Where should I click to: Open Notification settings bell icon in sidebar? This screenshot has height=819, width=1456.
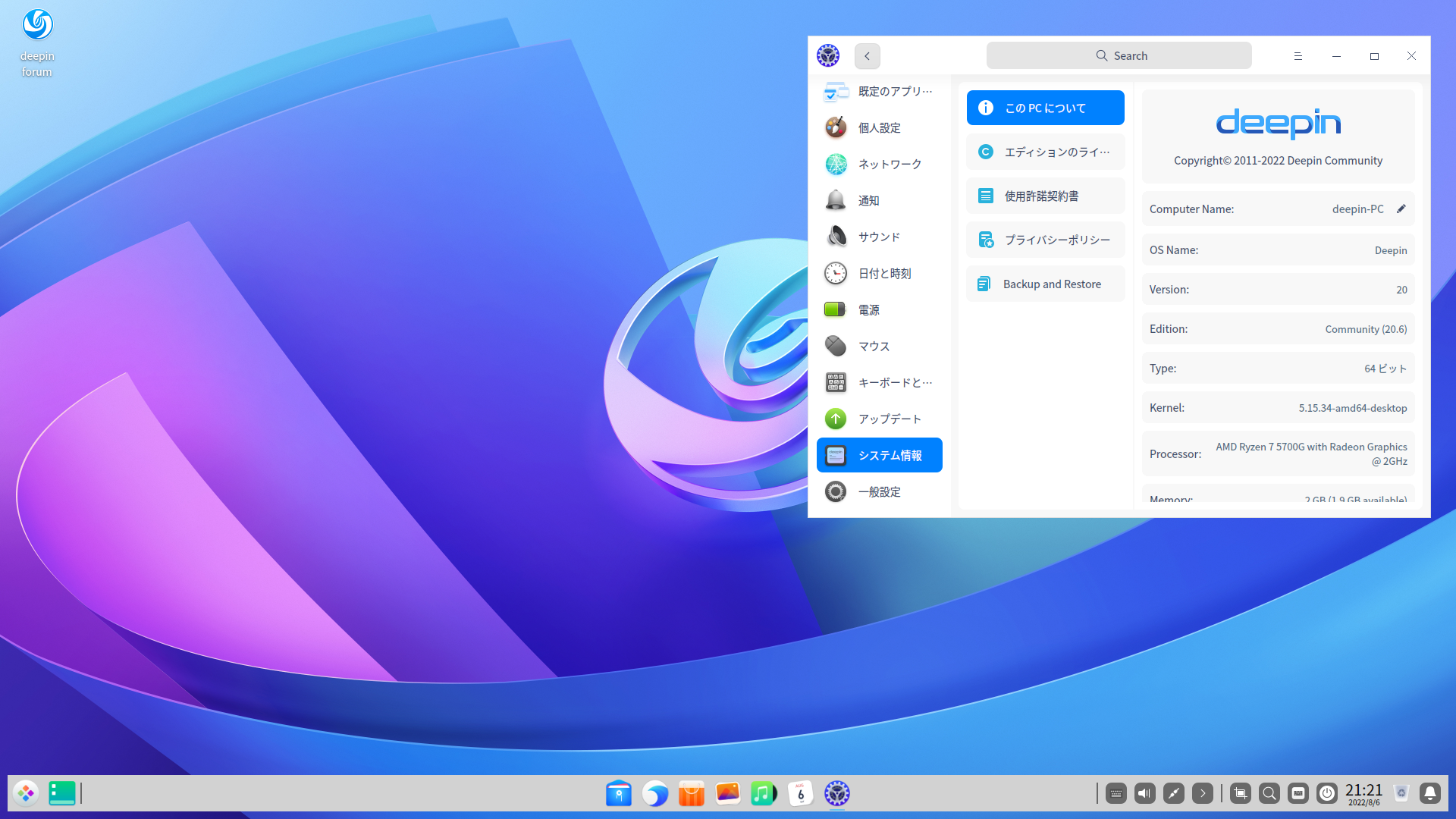click(x=836, y=200)
